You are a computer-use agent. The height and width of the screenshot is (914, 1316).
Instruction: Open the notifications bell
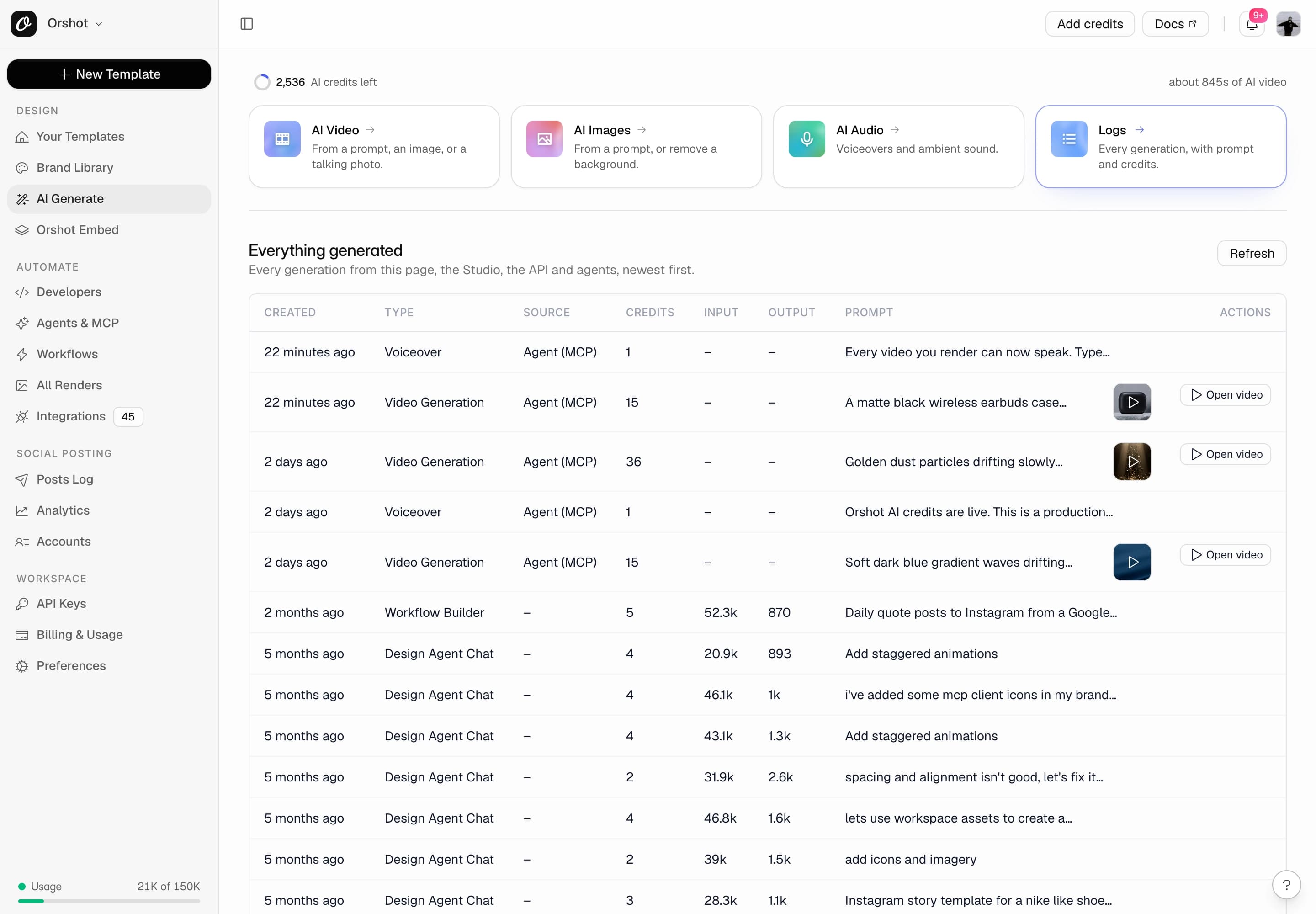point(1252,24)
